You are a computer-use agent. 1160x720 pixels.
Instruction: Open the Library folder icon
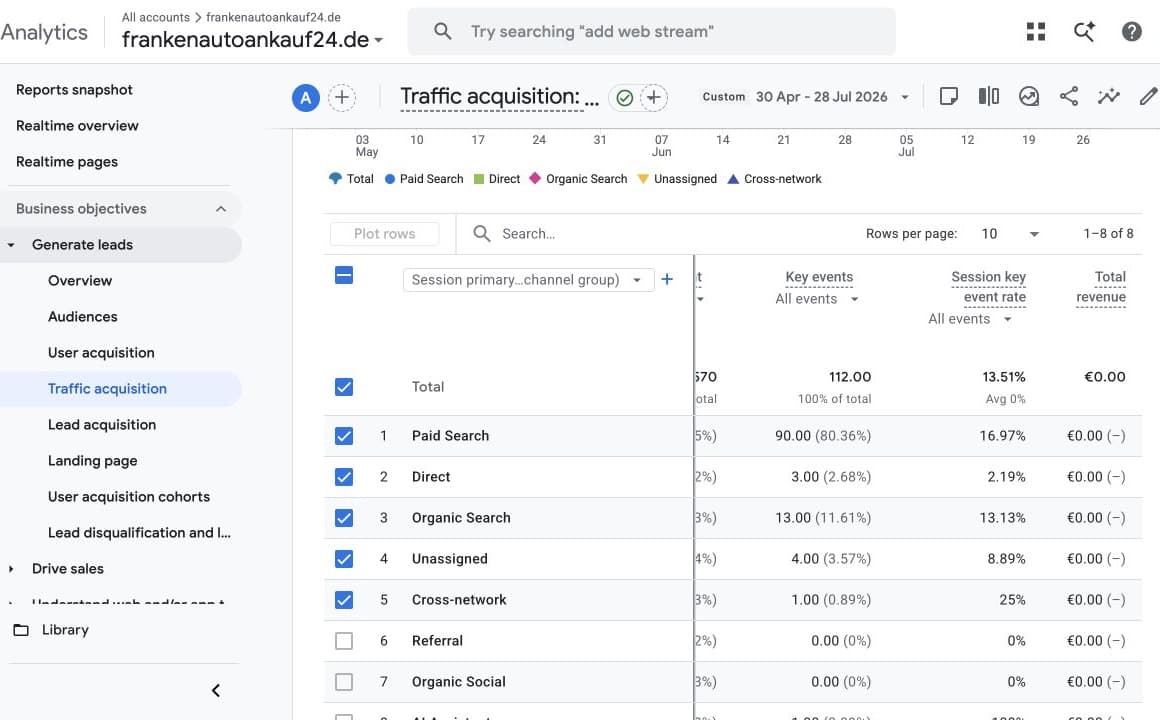[21, 630]
